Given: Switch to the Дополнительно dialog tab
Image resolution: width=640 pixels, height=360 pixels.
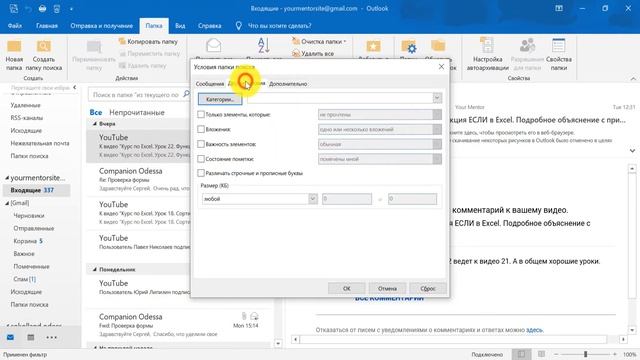Looking at the screenshot, I should [x=288, y=84].
